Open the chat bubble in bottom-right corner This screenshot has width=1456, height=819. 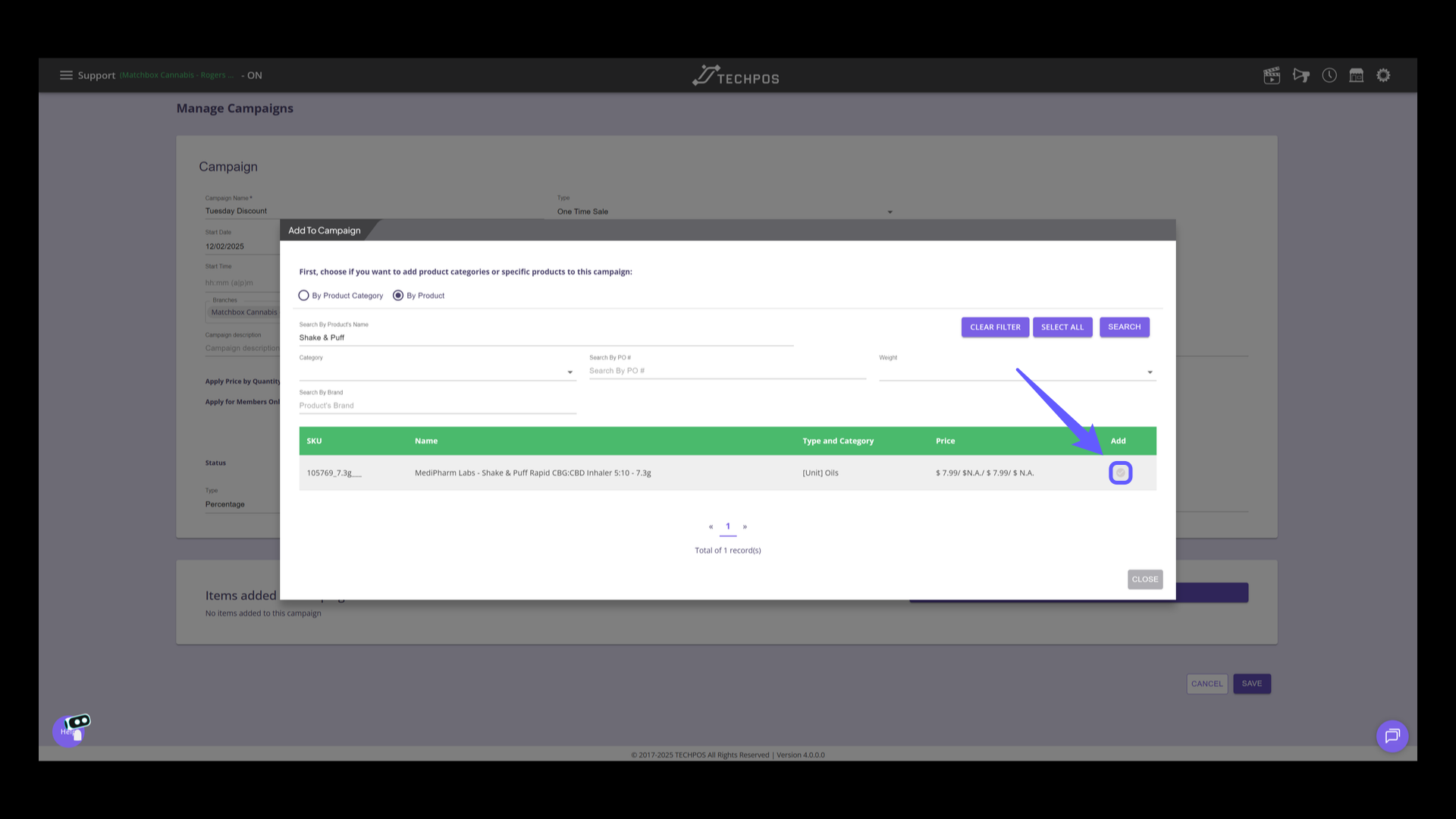(x=1392, y=736)
